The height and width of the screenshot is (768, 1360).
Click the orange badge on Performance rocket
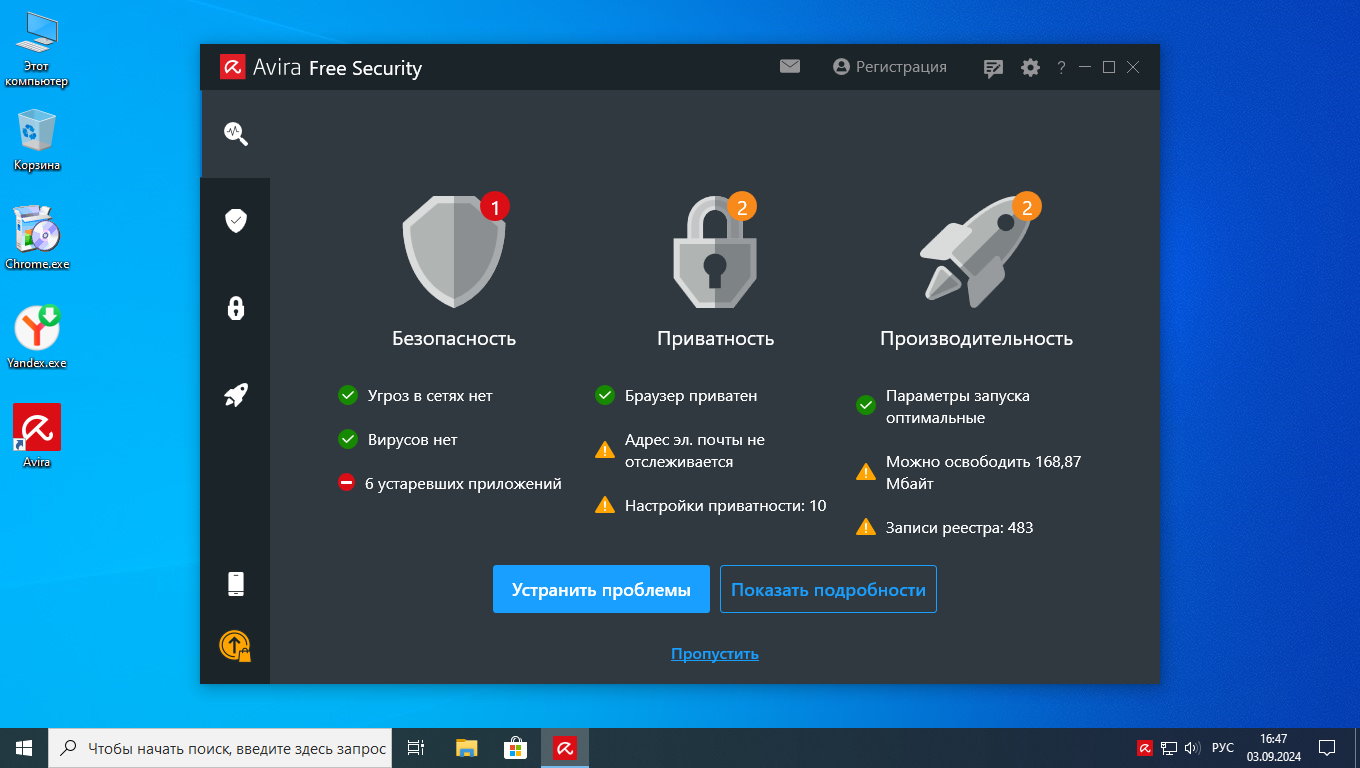point(1027,207)
